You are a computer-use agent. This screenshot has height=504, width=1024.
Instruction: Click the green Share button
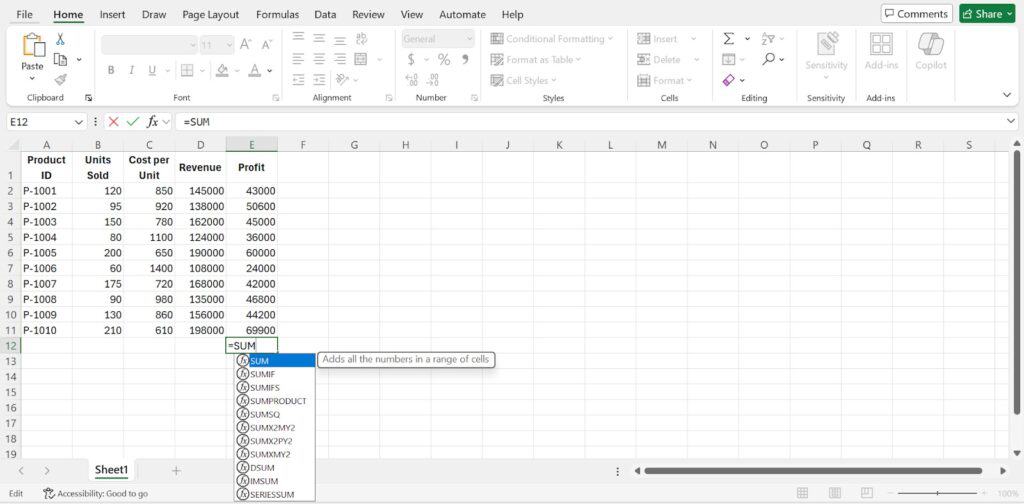pyautogui.click(x=987, y=14)
